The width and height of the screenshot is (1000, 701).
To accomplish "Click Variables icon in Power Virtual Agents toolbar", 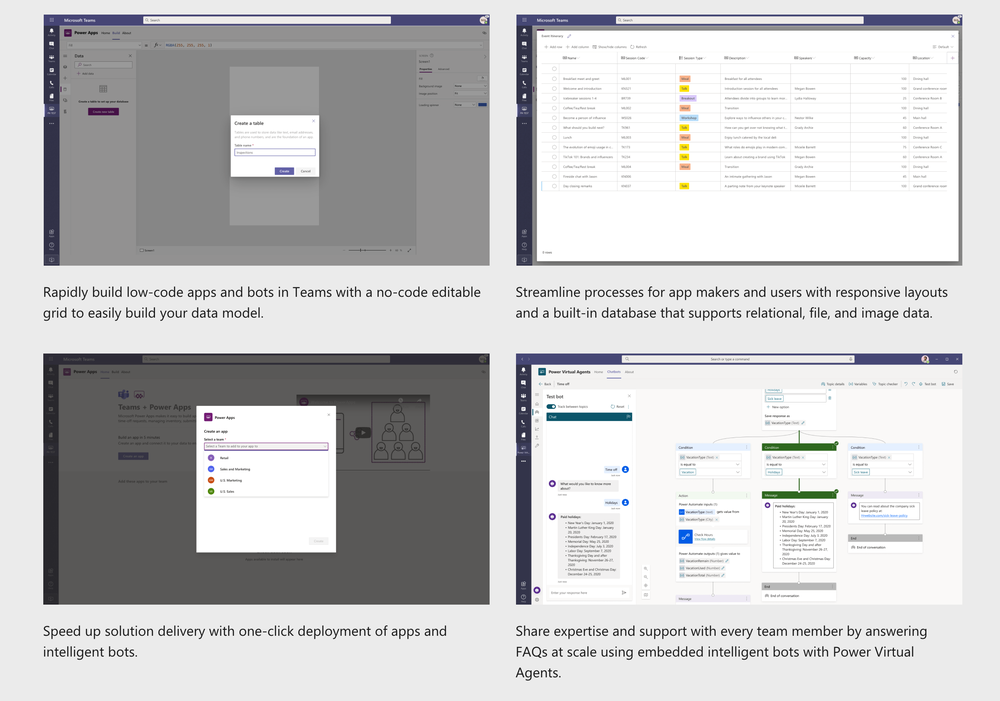I will pos(851,384).
